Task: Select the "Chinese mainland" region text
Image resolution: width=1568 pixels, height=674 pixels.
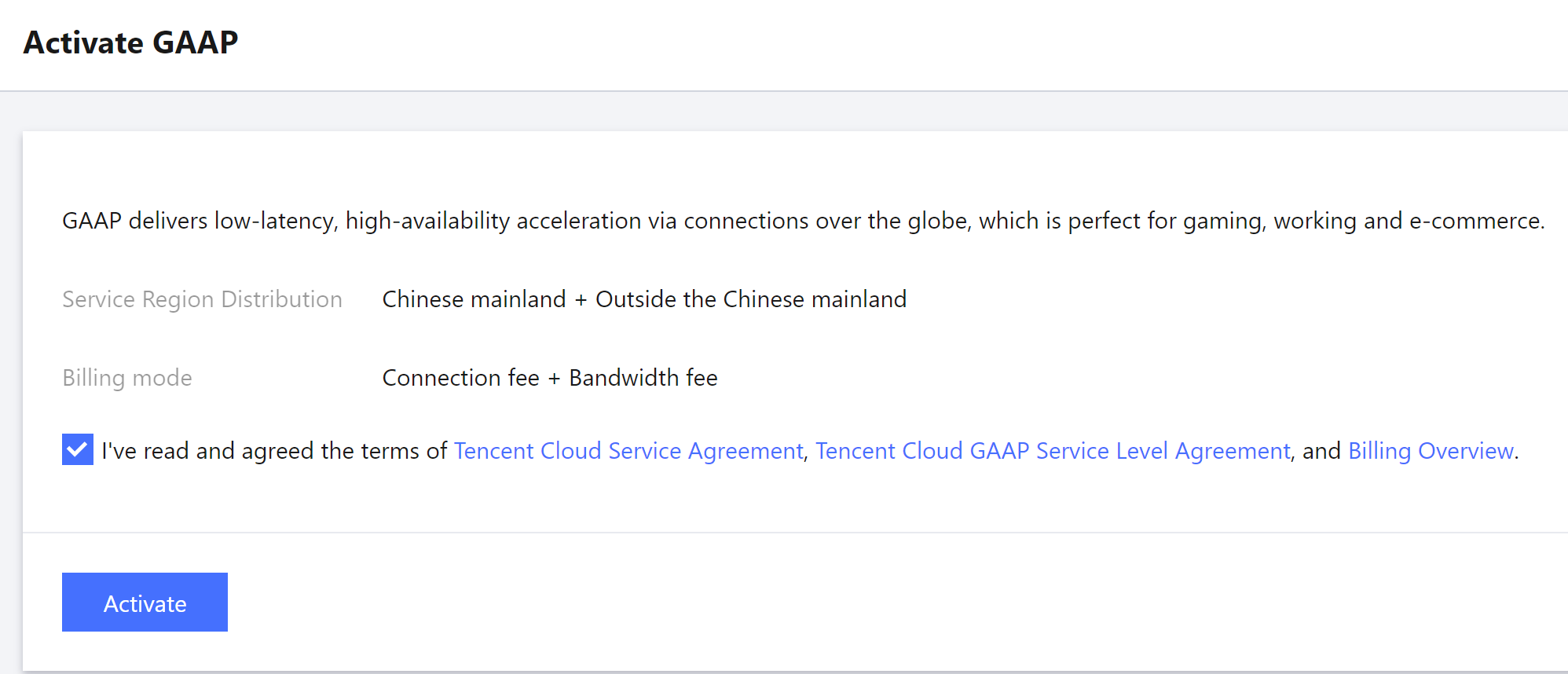Action: [474, 299]
